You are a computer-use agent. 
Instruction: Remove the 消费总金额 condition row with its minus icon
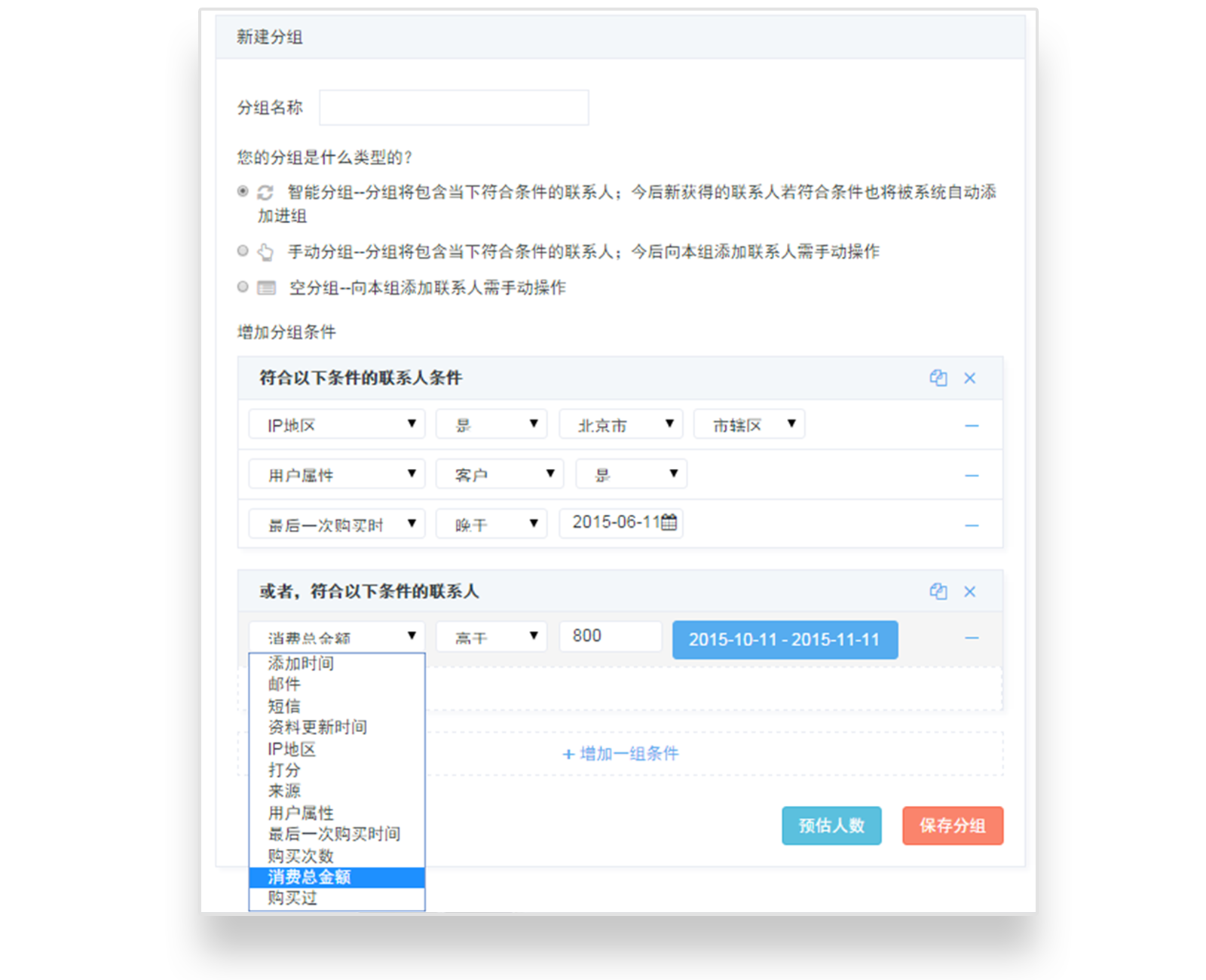972,638
